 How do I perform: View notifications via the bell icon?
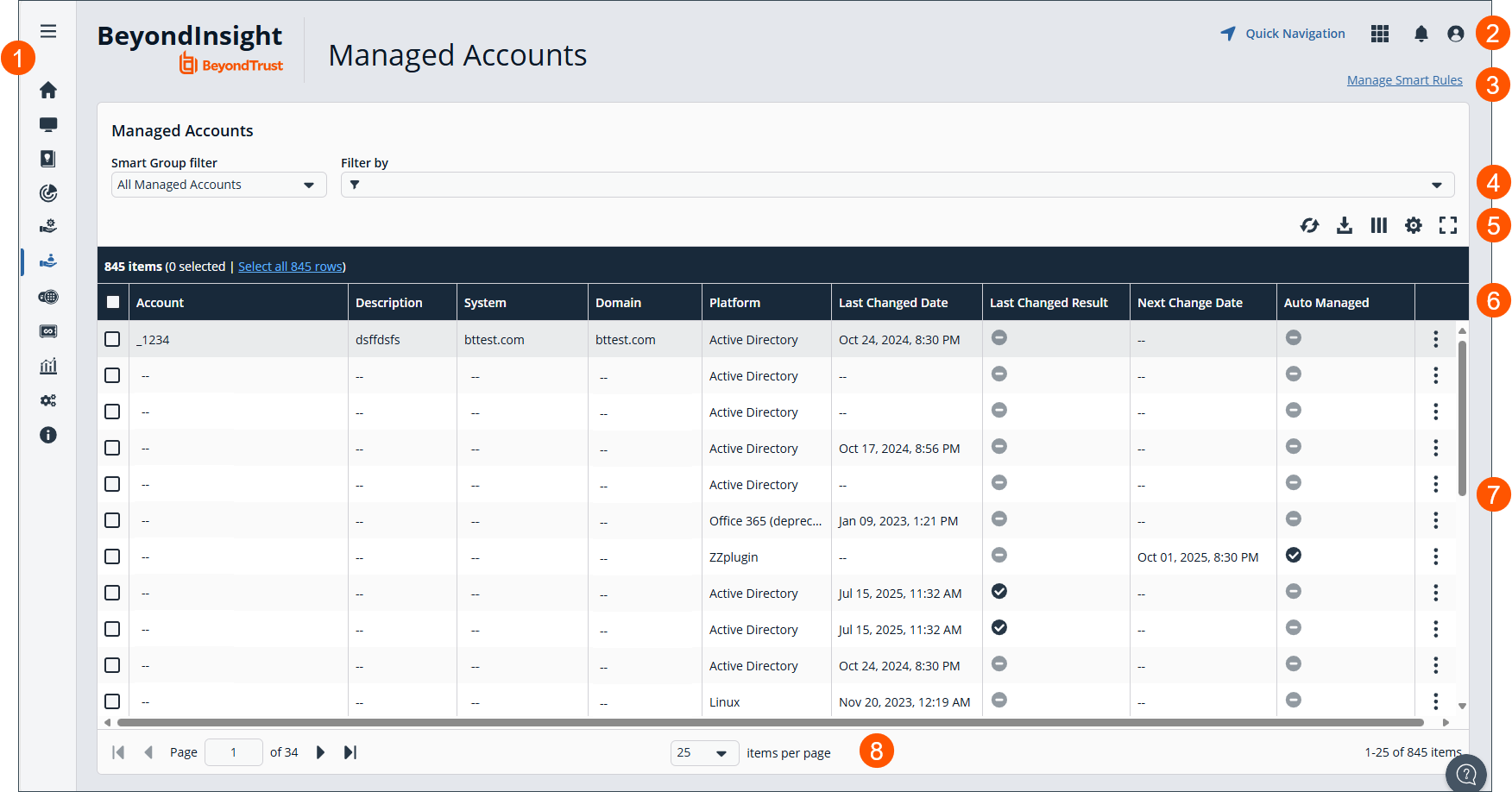[1421, 34]
